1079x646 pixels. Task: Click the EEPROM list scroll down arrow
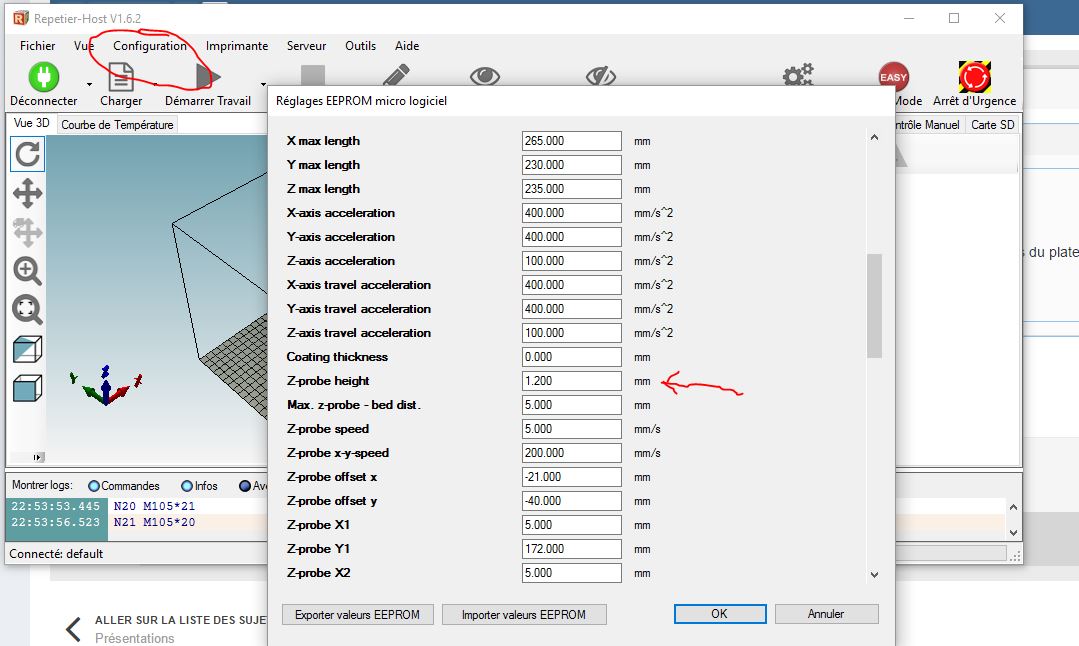pos(874,574)
